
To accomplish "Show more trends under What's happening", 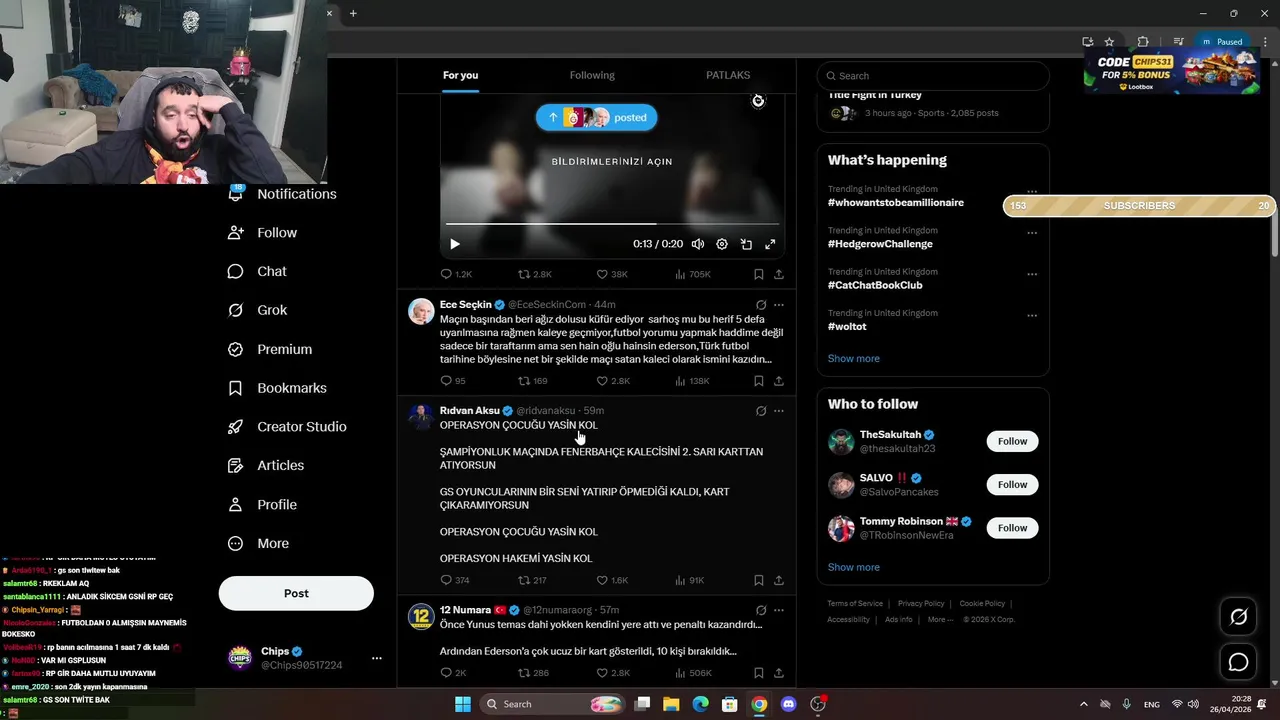I will pos(854,358).
